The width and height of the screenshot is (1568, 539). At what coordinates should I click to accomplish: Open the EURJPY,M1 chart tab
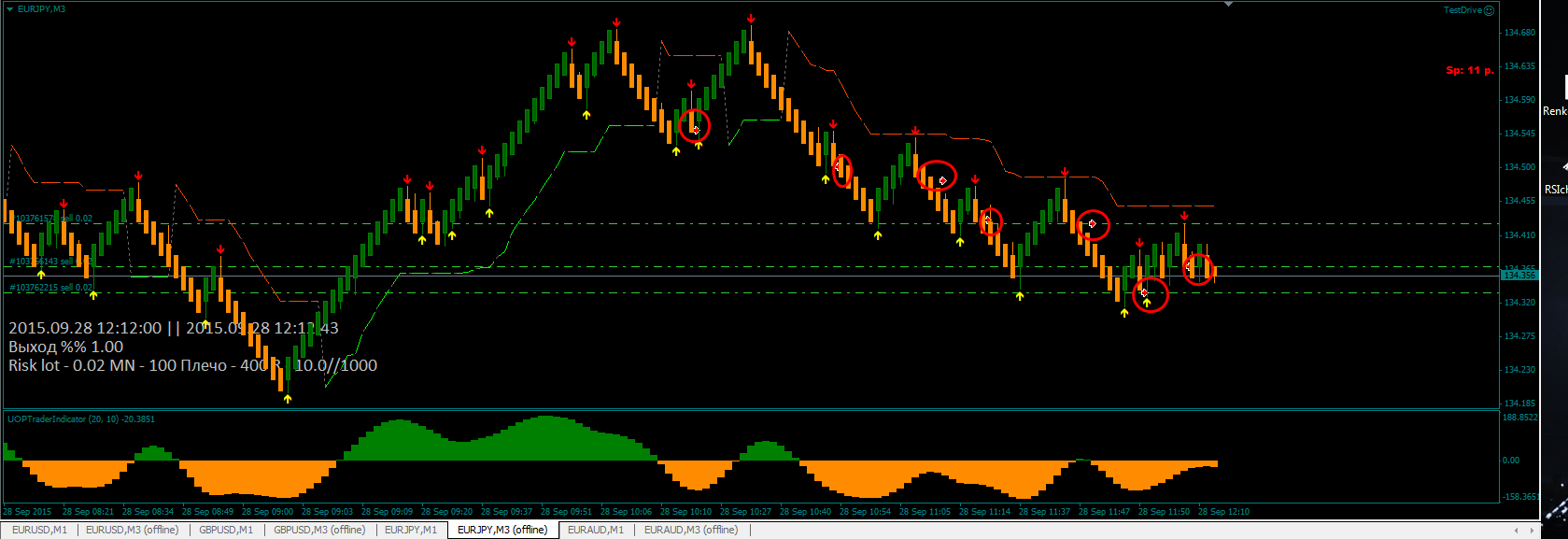[x=411, y=530]
